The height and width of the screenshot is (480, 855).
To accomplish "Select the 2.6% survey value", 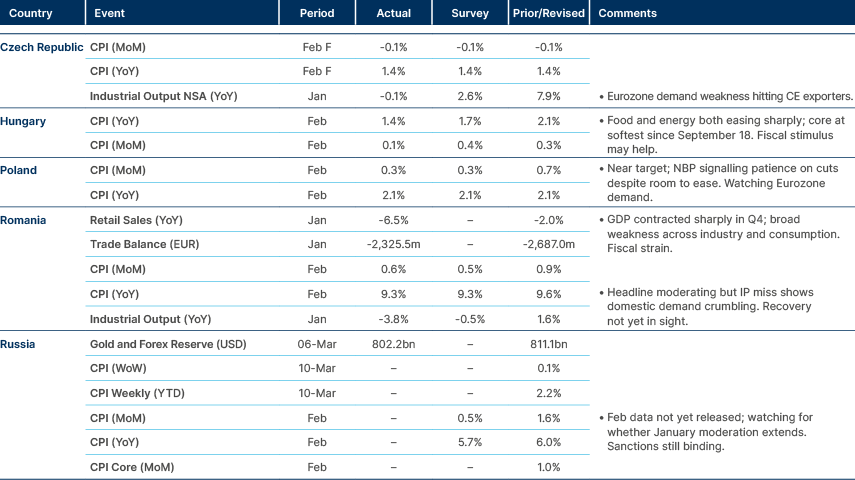I will click(469, 96).
